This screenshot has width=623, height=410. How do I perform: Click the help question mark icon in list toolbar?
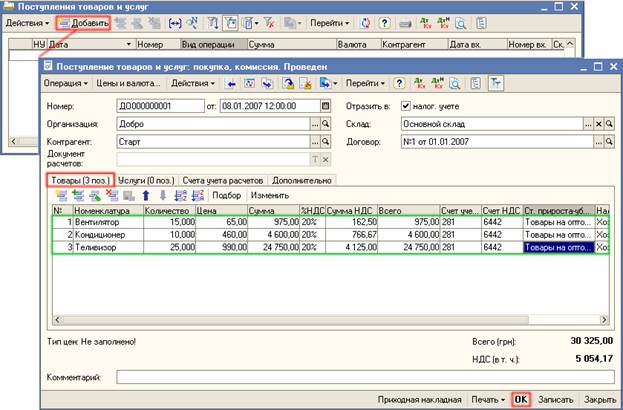pyautogui.click(x=385, y=21)
